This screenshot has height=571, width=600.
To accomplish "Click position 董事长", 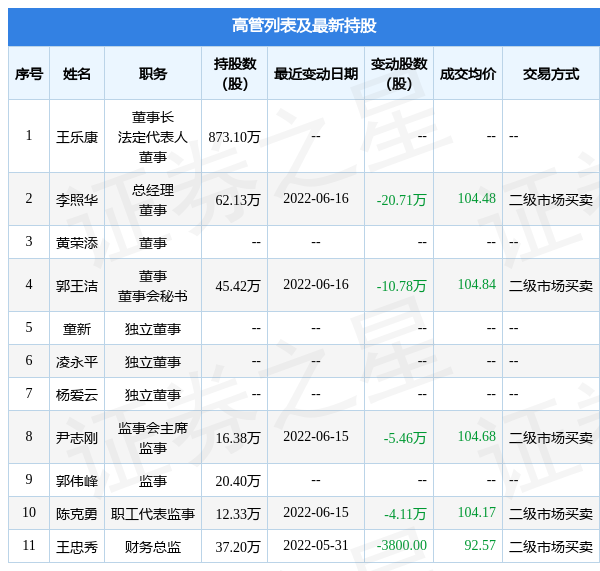I will point(153,117).
